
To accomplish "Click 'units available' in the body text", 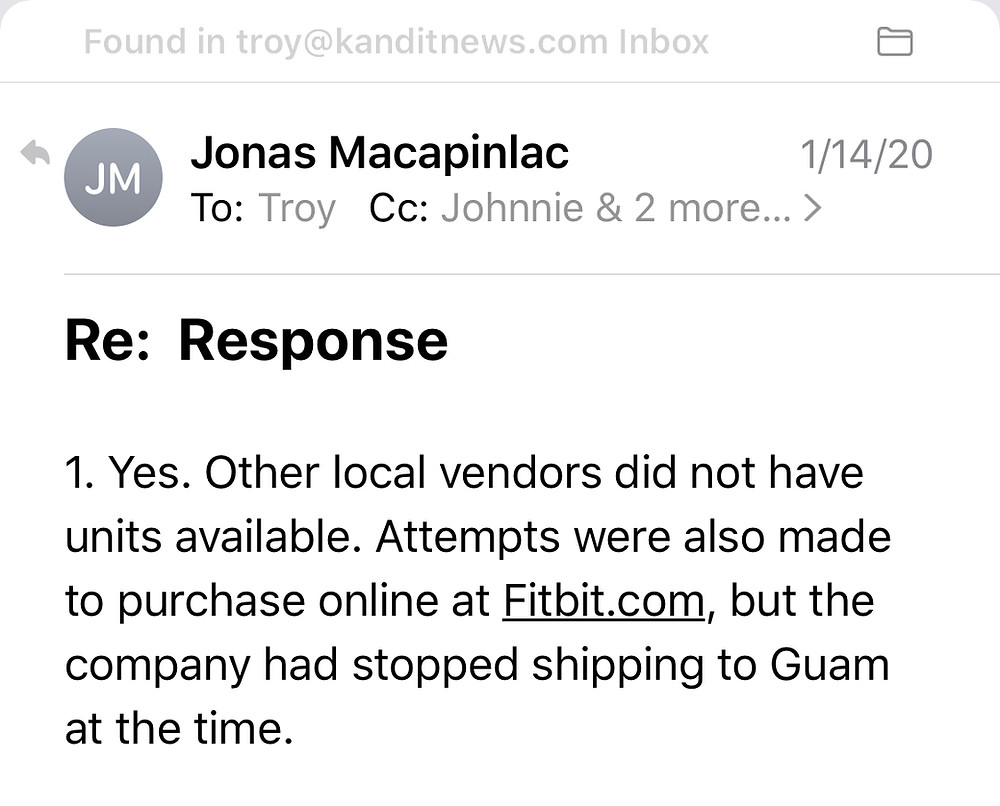I will coord(217,537).
